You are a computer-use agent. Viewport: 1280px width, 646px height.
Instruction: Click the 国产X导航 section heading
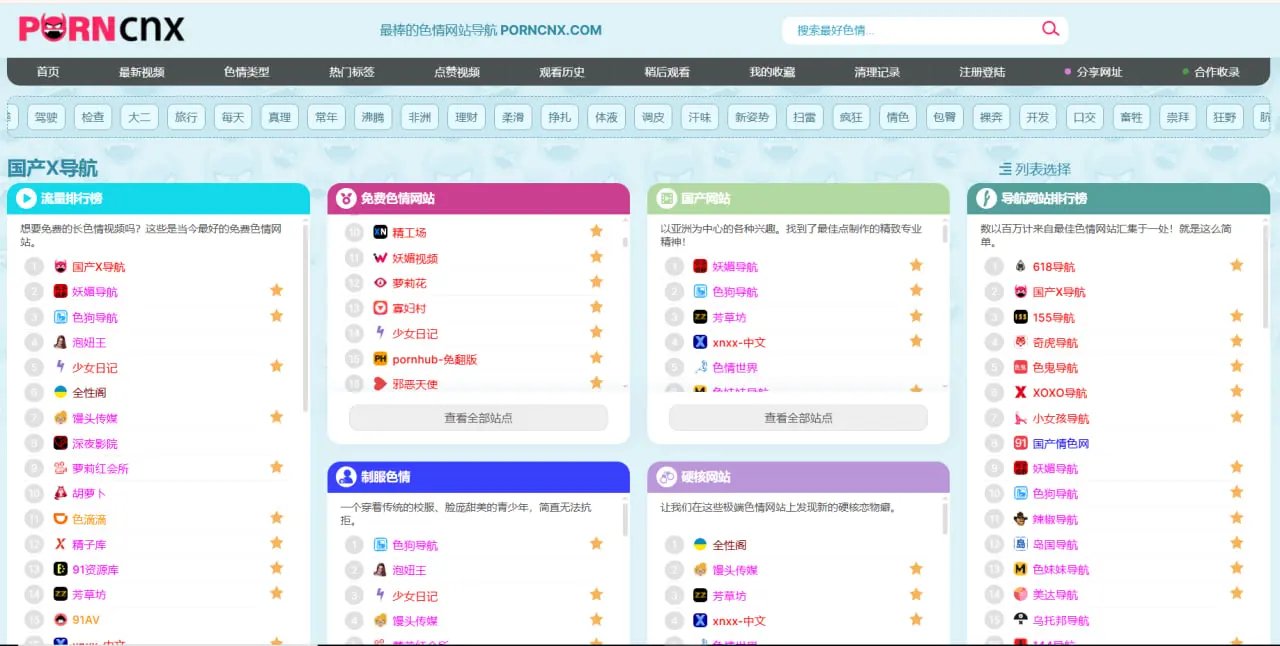pos(53,168)
